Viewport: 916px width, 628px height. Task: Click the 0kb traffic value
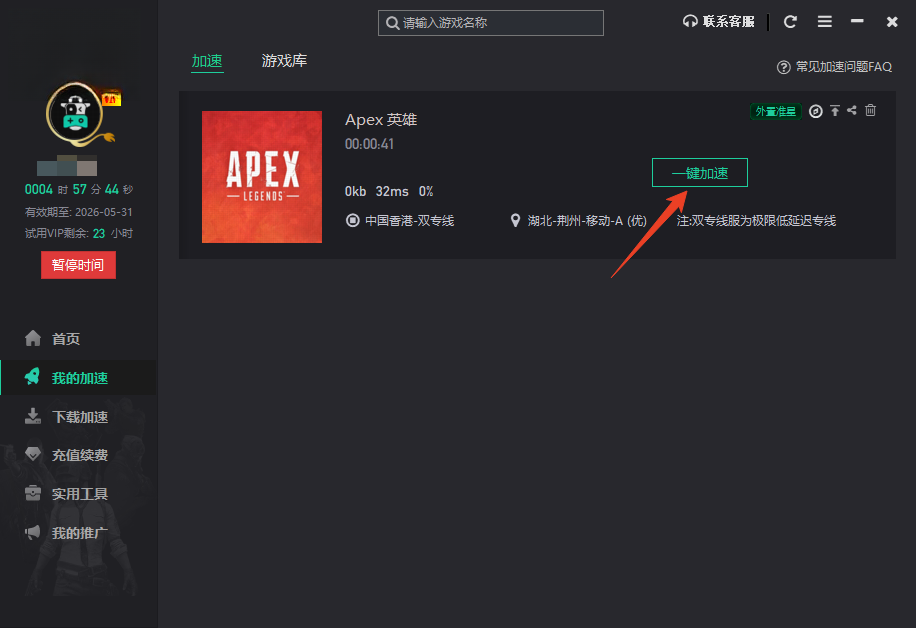click(x=355, y=192)
